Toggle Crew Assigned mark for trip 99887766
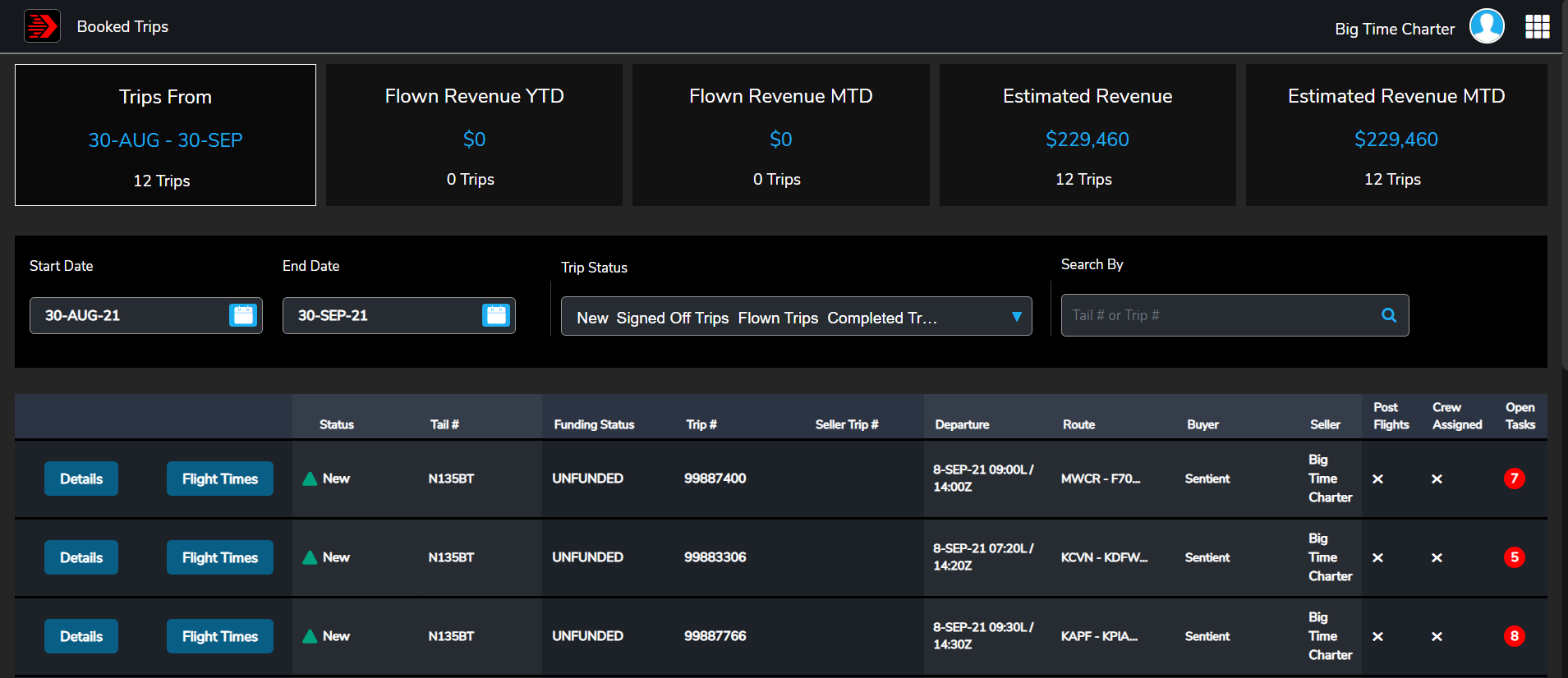Image resolution: width=1568 pixels, height=678 pixels. tap(1437, 637)
